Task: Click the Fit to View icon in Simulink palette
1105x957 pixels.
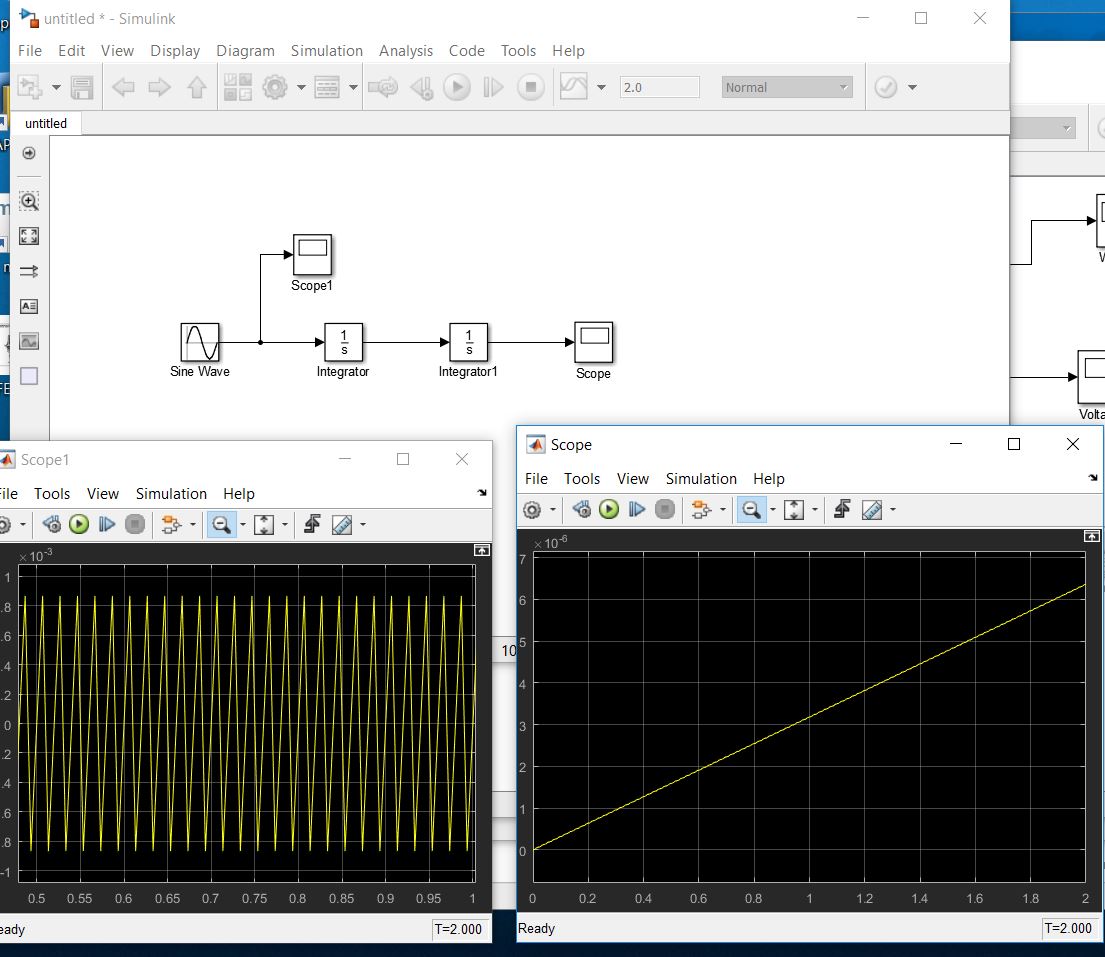Action: pos(29,236)
